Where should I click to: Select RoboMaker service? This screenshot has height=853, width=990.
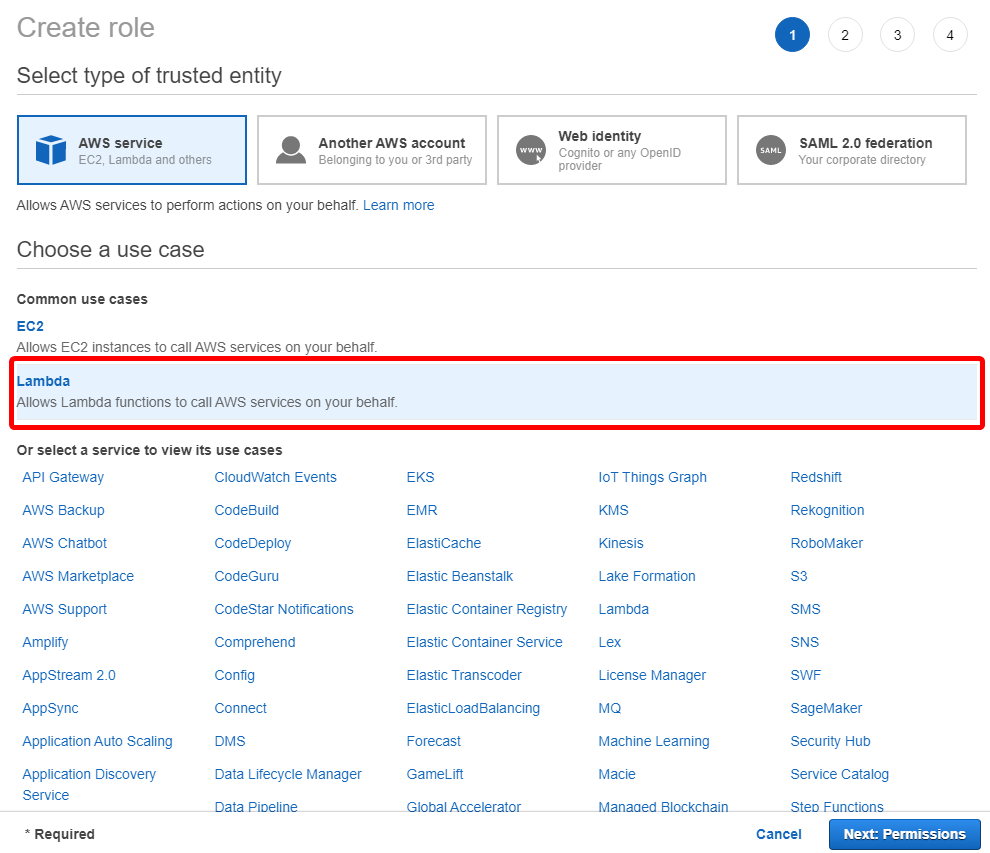tap(826, 543)
